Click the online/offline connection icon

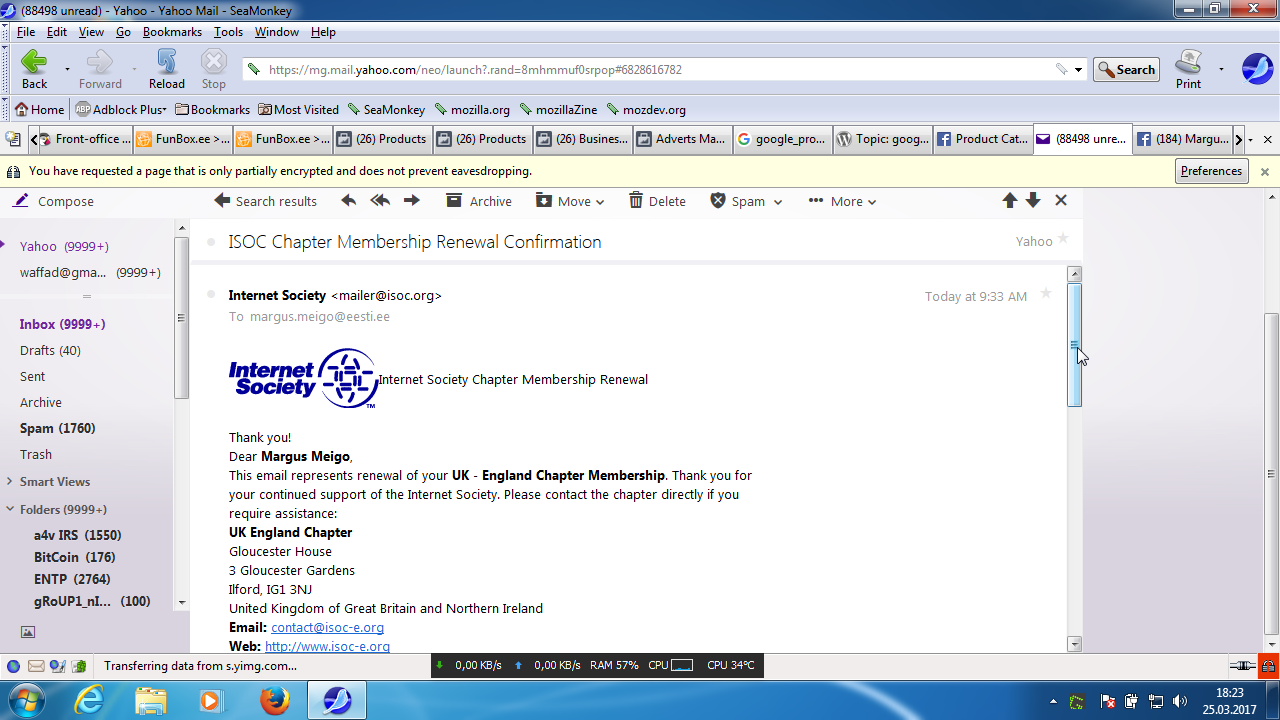pos(1243,666)
